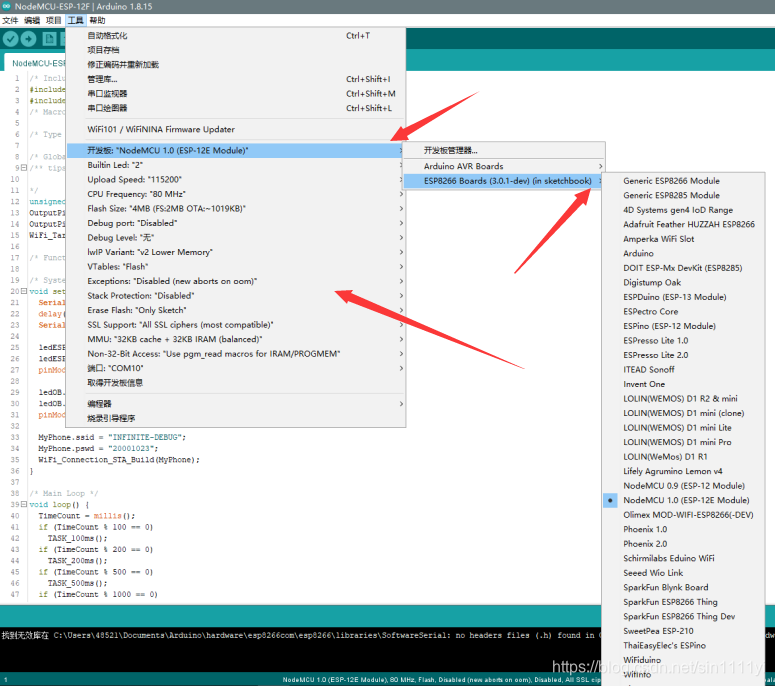Expand the SSL Support submenu

click(236, 325)
